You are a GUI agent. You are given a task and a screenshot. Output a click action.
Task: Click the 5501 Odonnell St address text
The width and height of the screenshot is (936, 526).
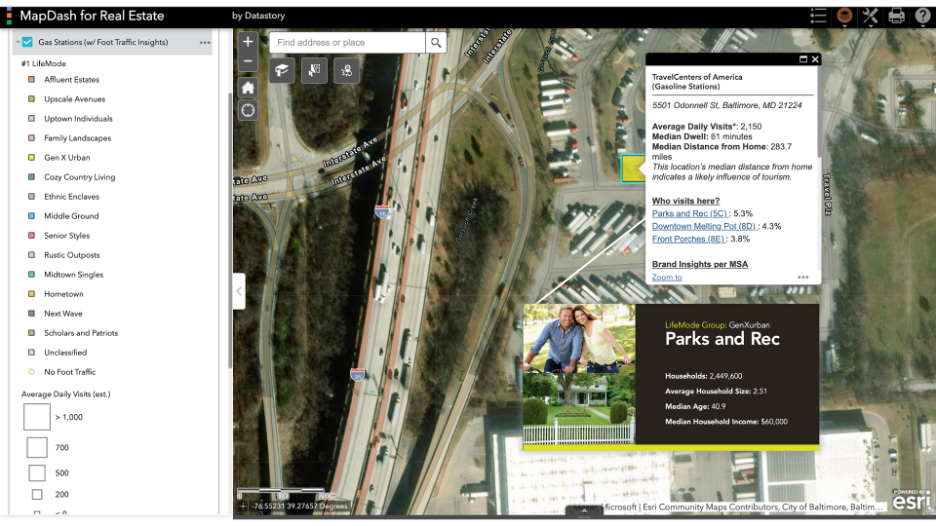(726, 105)
